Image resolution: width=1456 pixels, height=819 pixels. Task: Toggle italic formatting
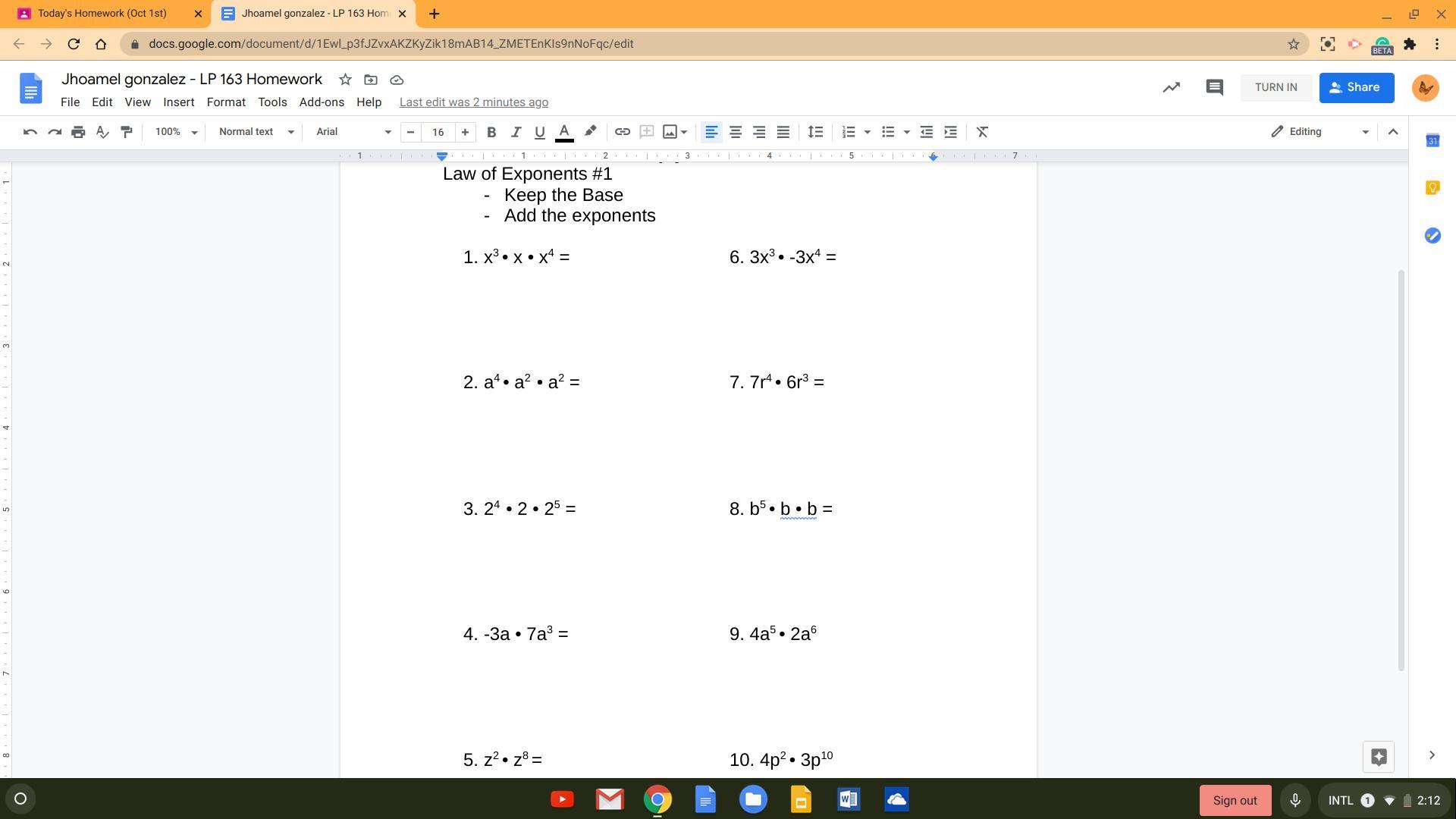(516, 132)
